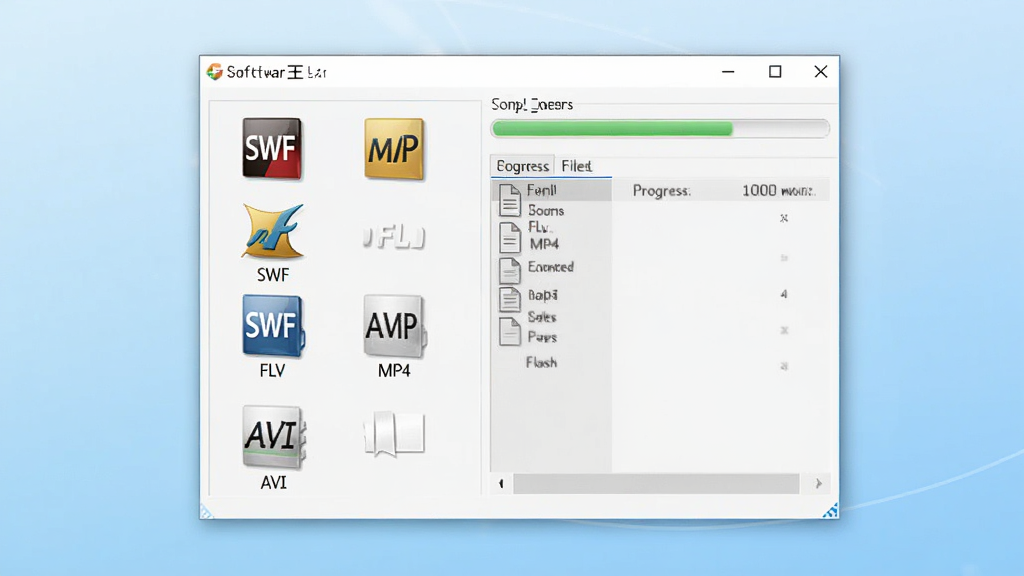Click the document icon beside MP4 row

tap(510, 237)
